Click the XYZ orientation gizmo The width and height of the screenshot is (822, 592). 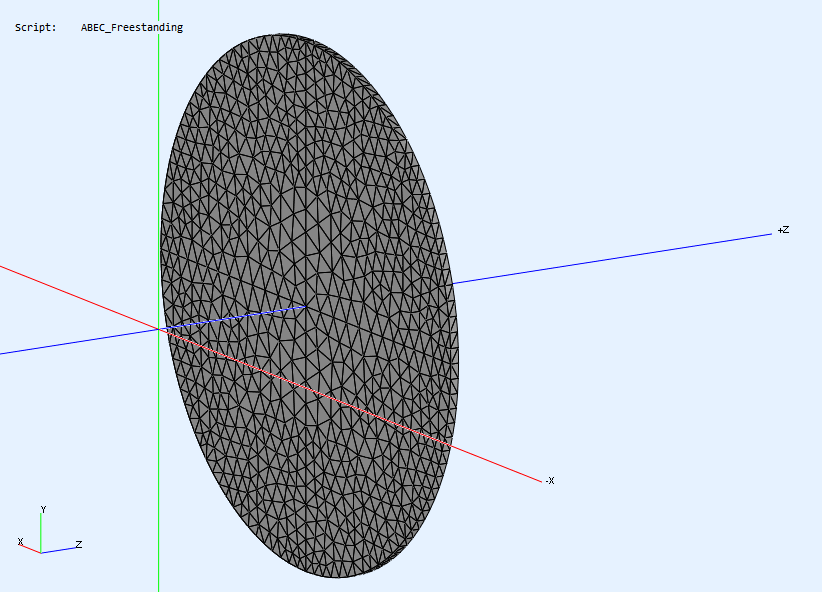tap(50, 530)
